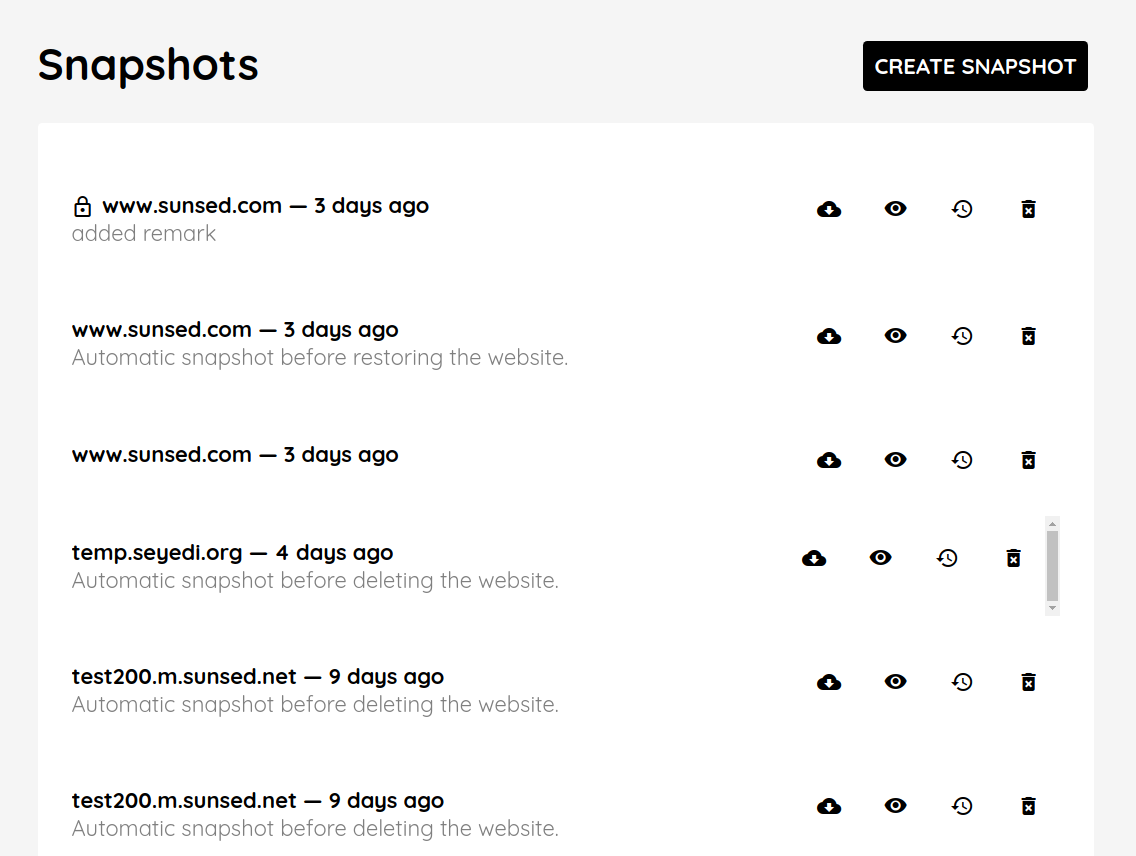Click the eye icon for the temp.seyedi.org snapshot
Viewport: 1136px width, 856px height.
click(881, 558)
